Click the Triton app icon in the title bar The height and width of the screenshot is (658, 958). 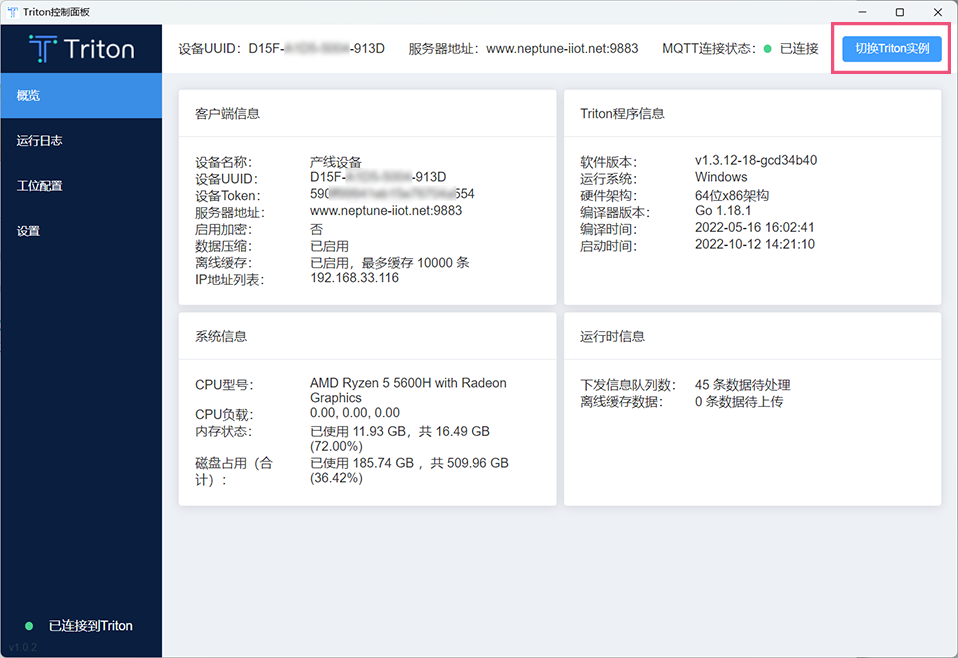(x=12, y=11)
